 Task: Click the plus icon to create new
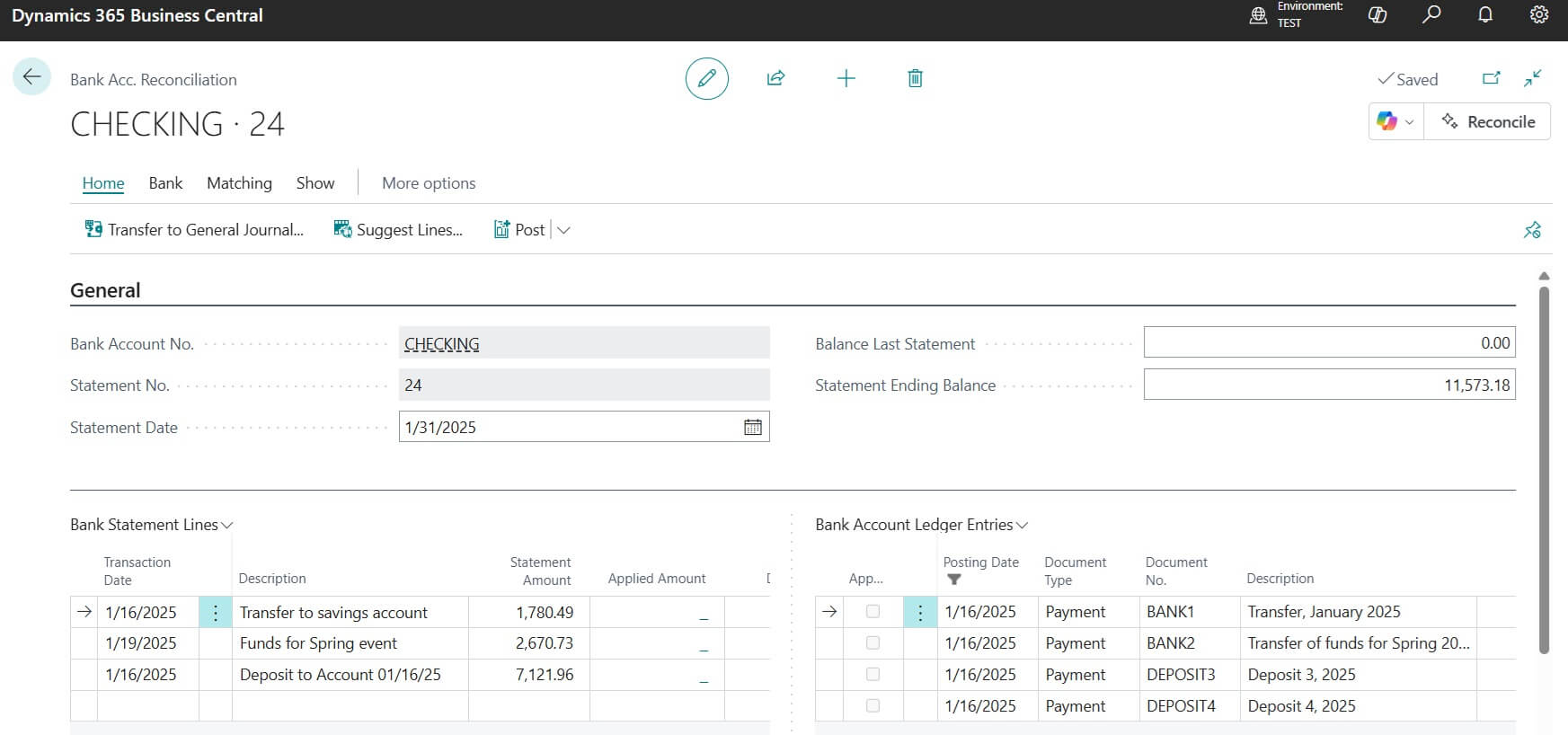[x=846, y=79]
